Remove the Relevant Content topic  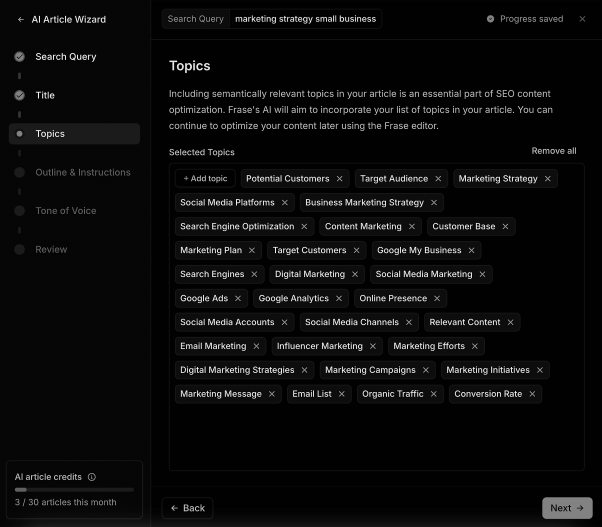point(510,322)
